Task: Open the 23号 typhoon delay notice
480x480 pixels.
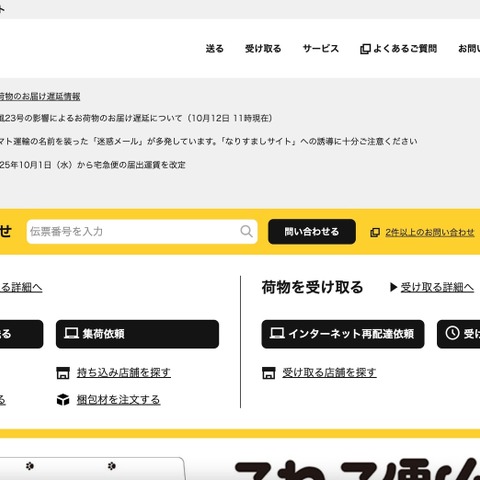Action: (136, 118)
